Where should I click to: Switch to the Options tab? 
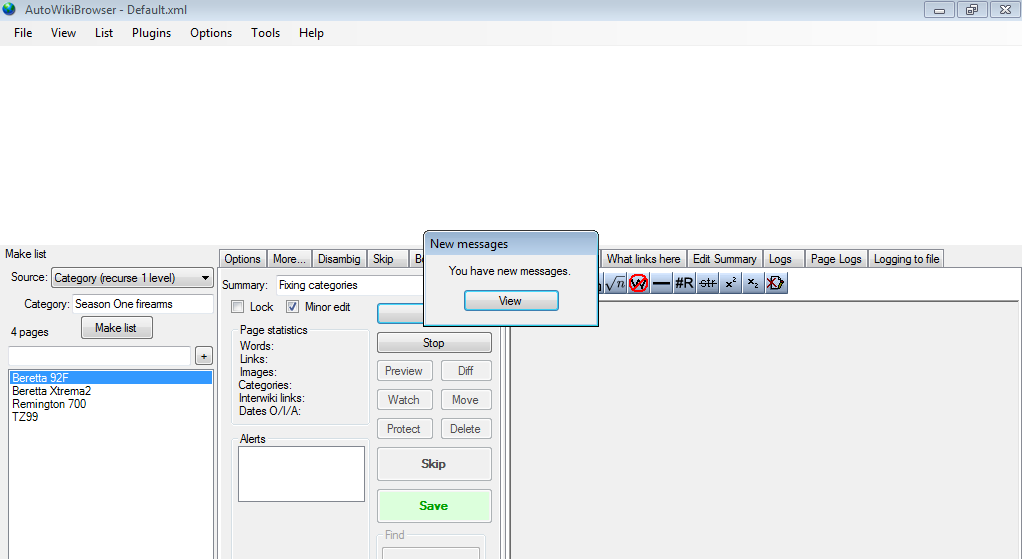coord(242,259)
